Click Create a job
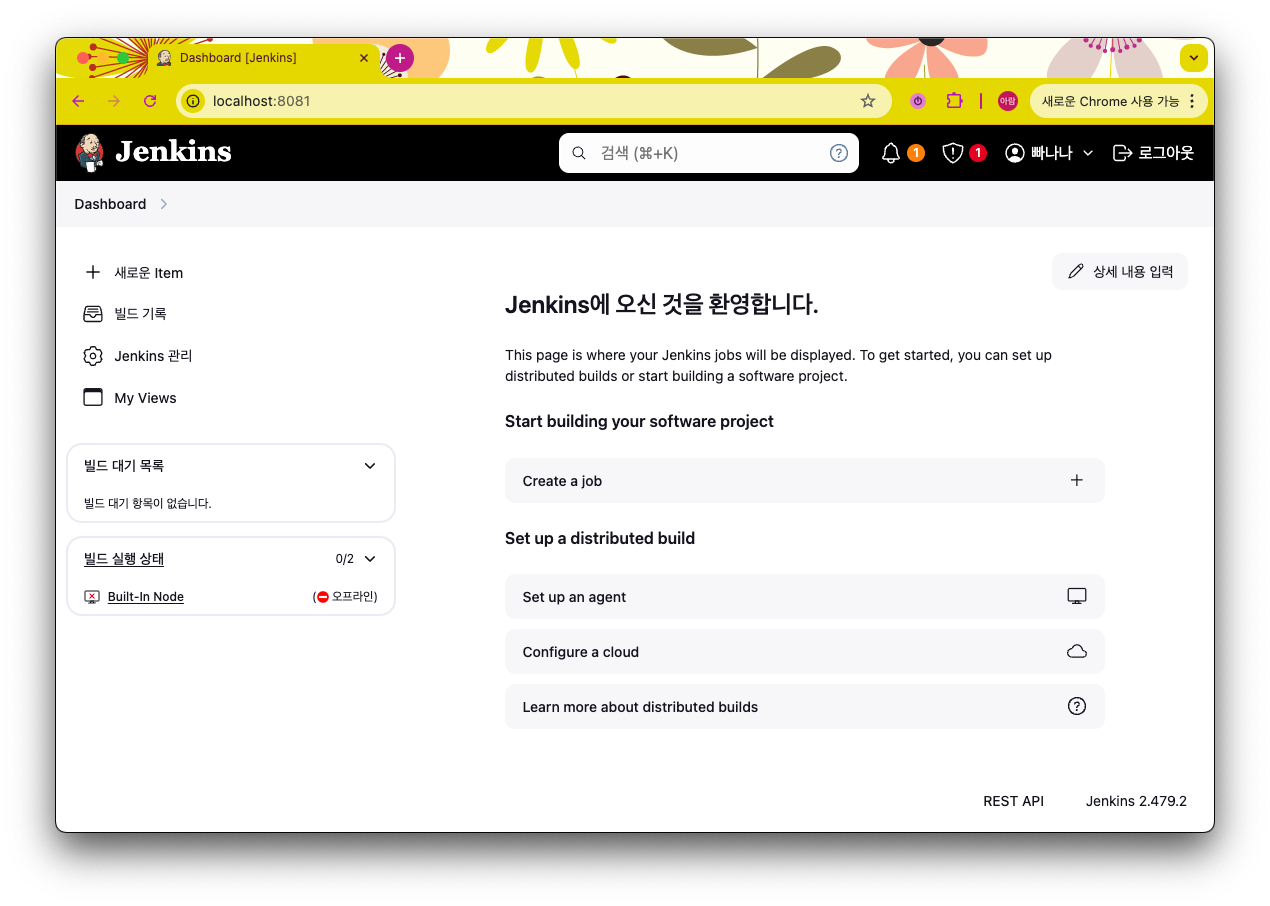Screen dimensions: 1270x906 pyautogui.click(x=805, y=481)
